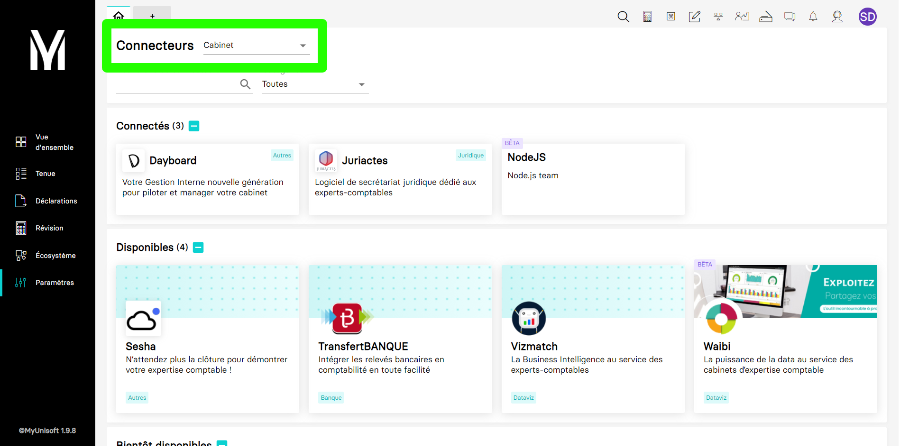Image resolution: width=900 pixels, height=446 pixels.
Task: Click the network diagram icon in toolbar
Action: click(718, 17)
